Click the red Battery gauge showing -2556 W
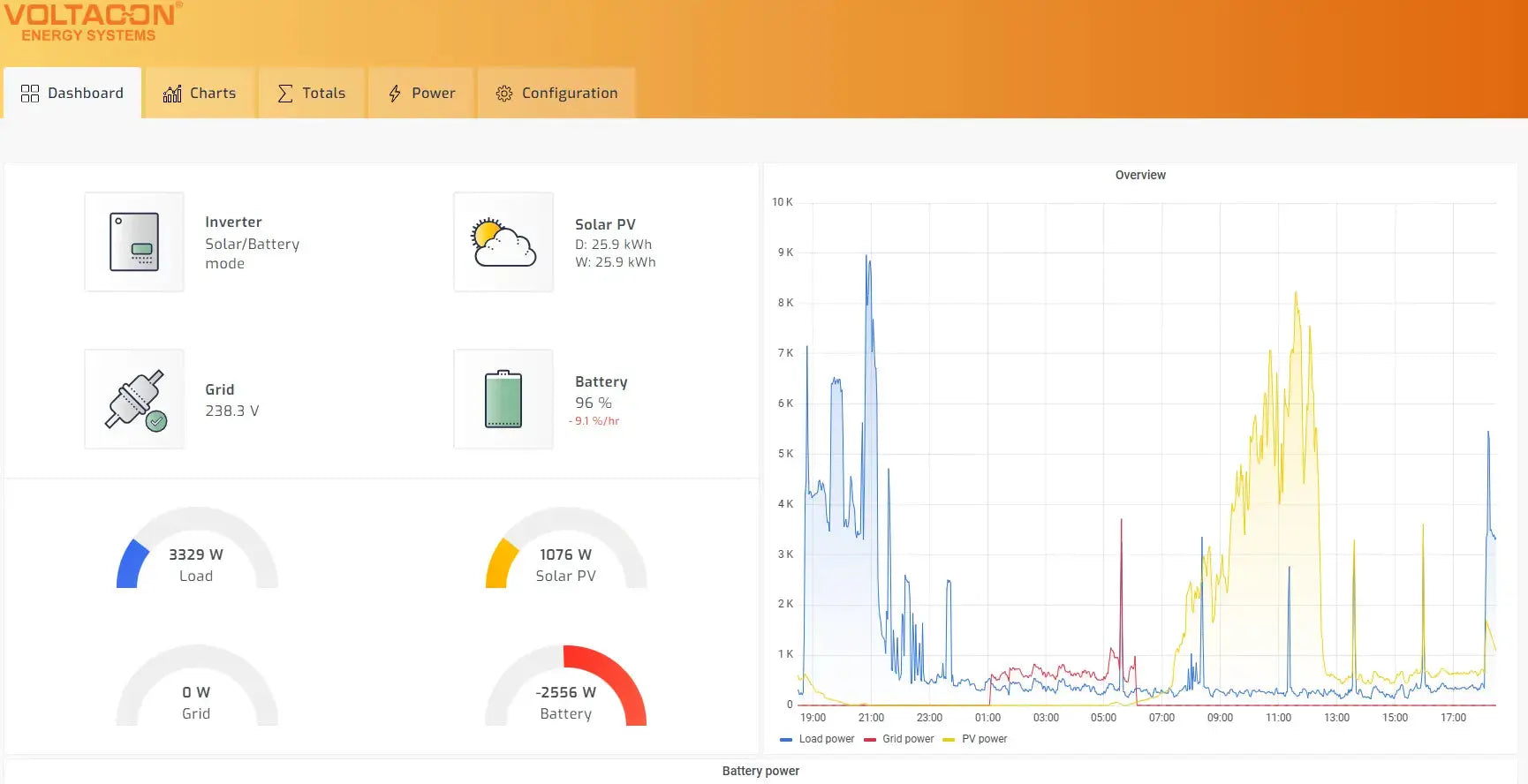1528x784 pixels. pos(566,687)
